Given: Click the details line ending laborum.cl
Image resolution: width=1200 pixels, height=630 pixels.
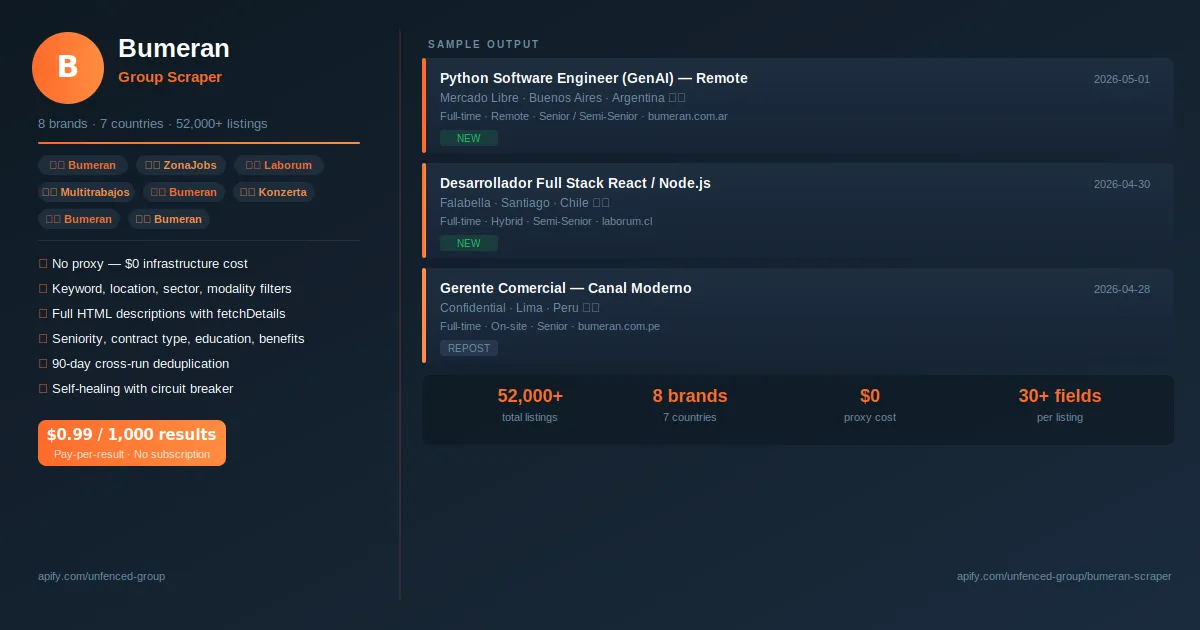Looking at the screenshot, I should tap(546, 221).
